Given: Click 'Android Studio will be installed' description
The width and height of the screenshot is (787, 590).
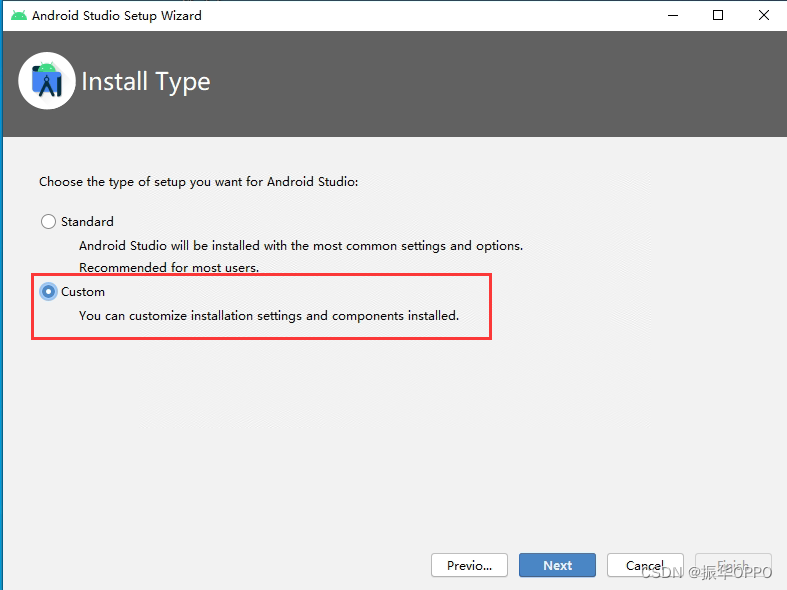Looking at the screenshot, I should tap(301, 246).
